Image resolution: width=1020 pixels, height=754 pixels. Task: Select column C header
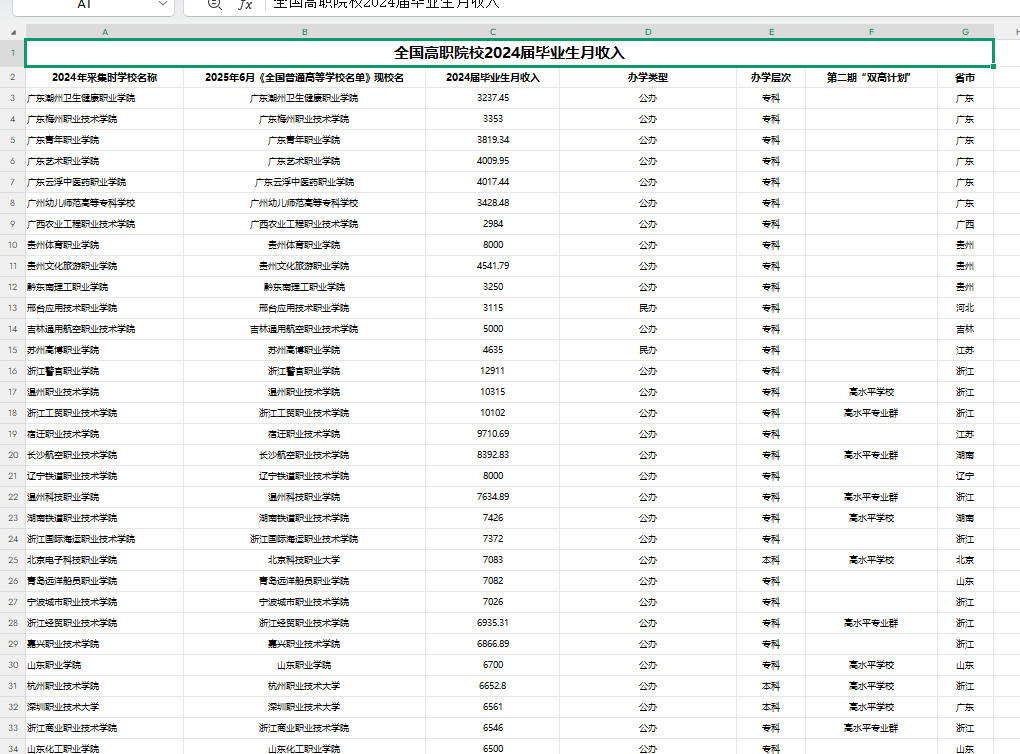coord(492,32)
